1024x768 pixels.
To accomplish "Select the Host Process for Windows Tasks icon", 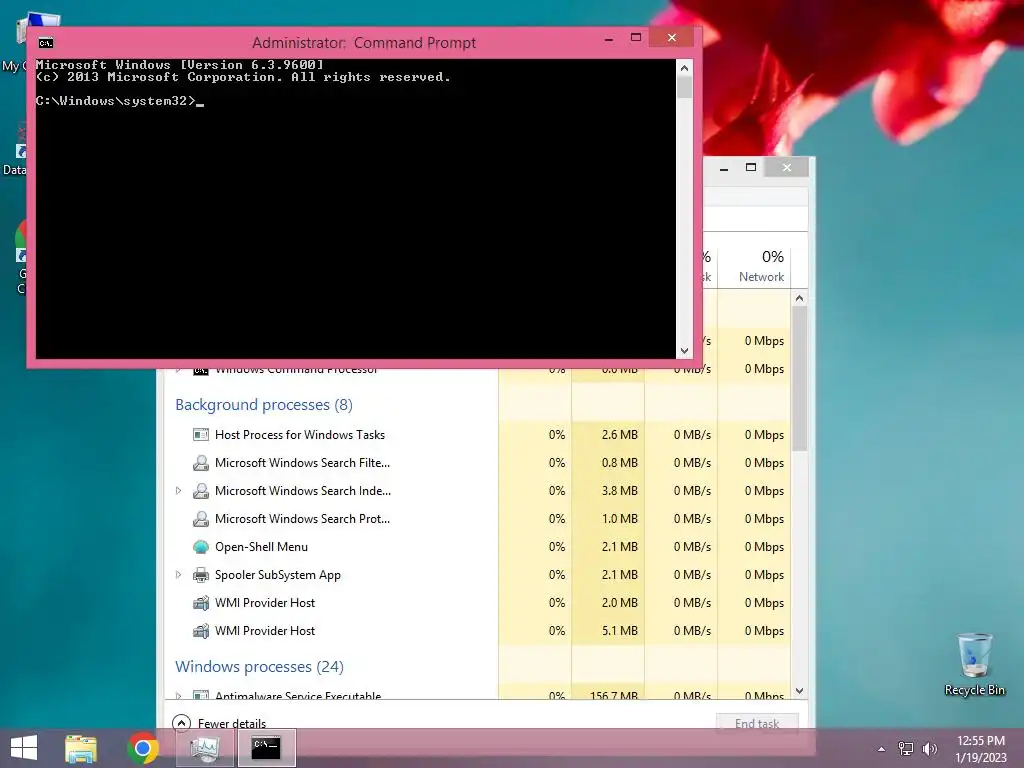I will pos(200,435).
